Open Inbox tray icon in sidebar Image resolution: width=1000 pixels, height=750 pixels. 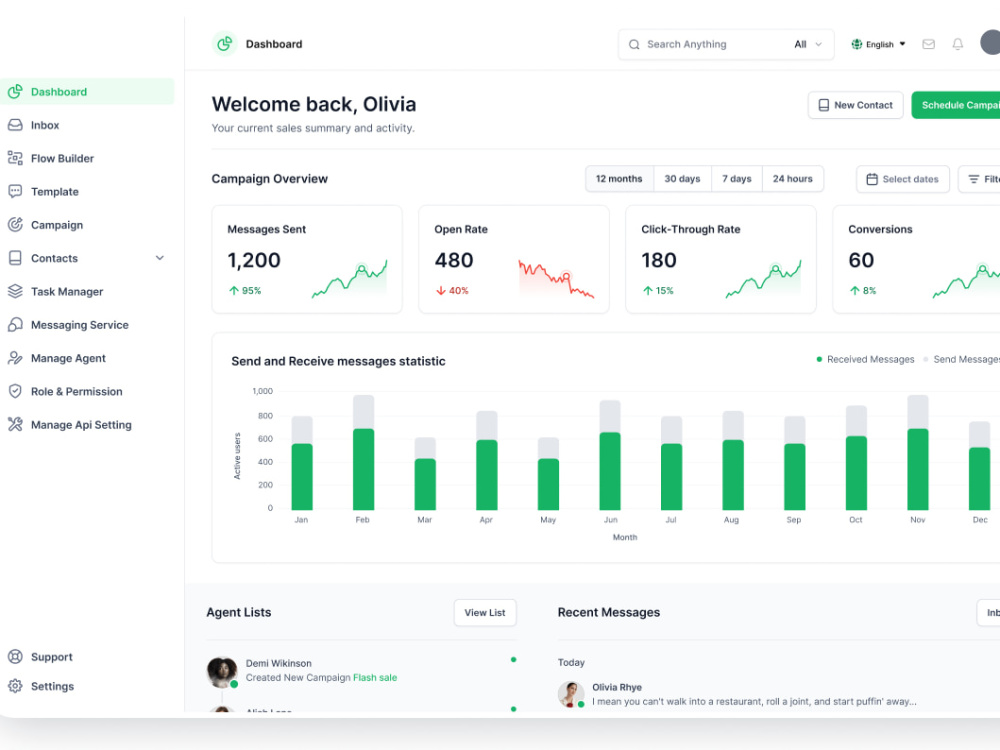pyautogui.click(x=15, y=125)
